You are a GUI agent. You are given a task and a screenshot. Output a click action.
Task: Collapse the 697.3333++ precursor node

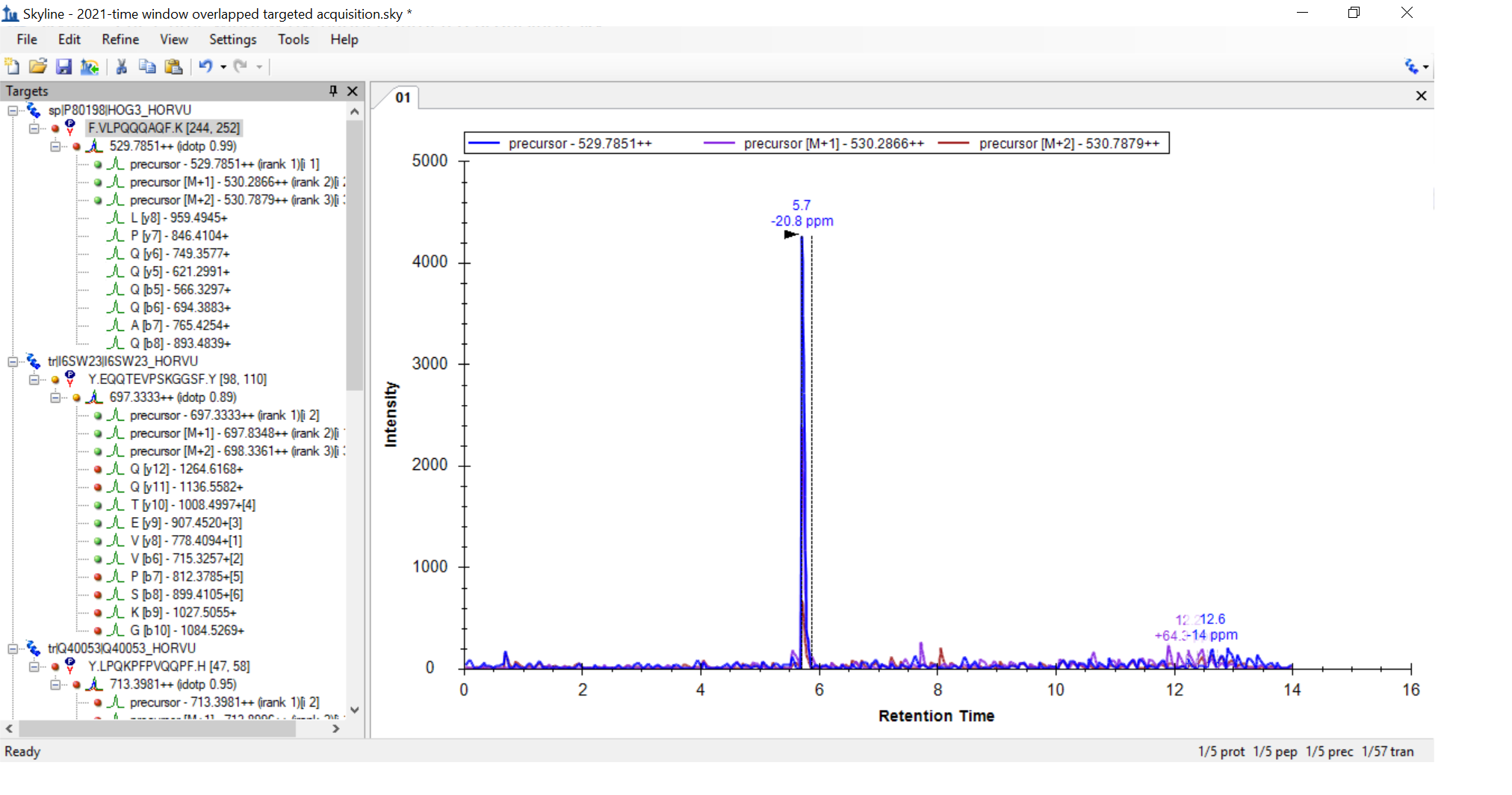tap(55, 397)
